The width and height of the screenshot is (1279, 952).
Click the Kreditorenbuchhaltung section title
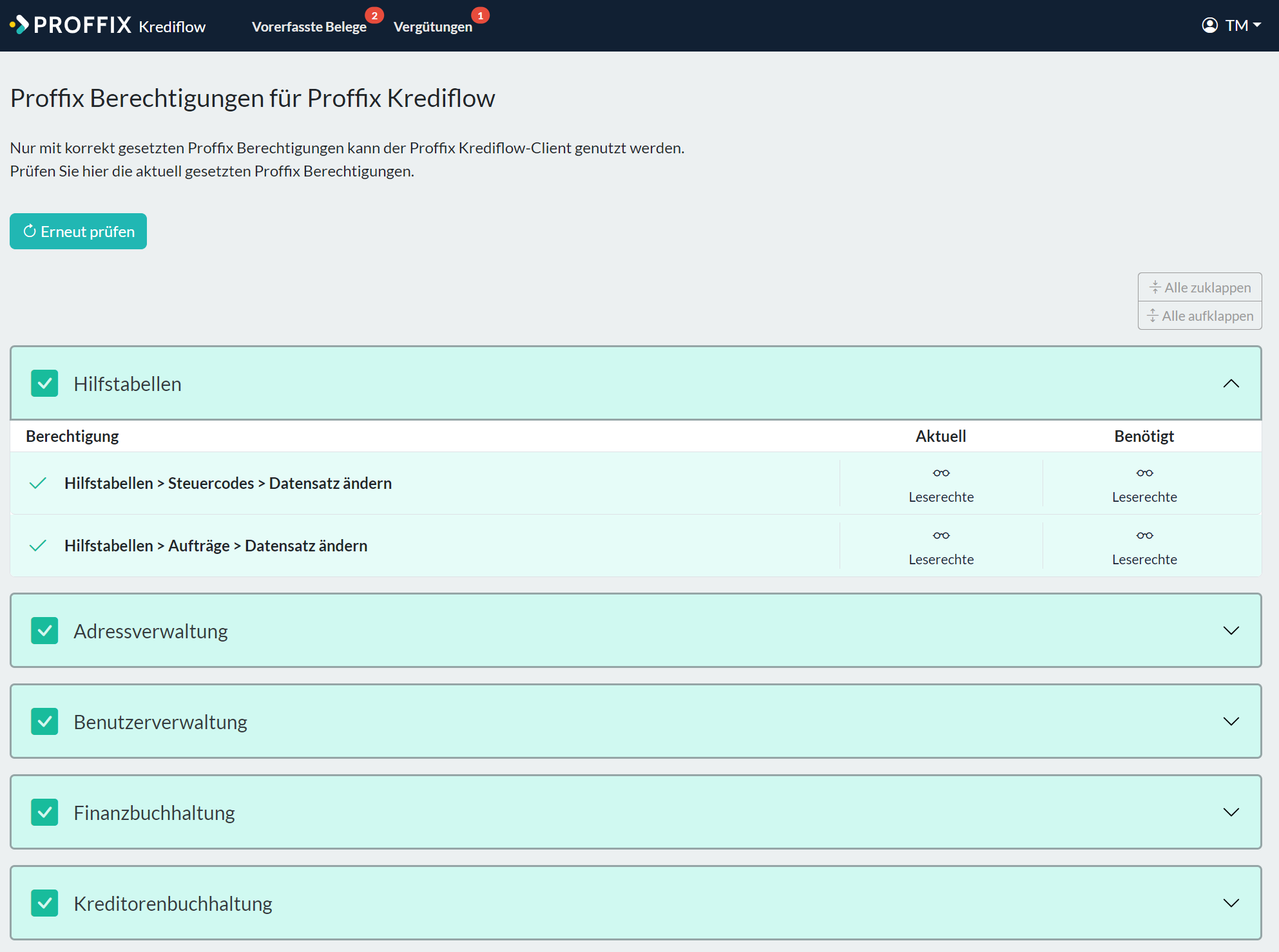(173, 904)
